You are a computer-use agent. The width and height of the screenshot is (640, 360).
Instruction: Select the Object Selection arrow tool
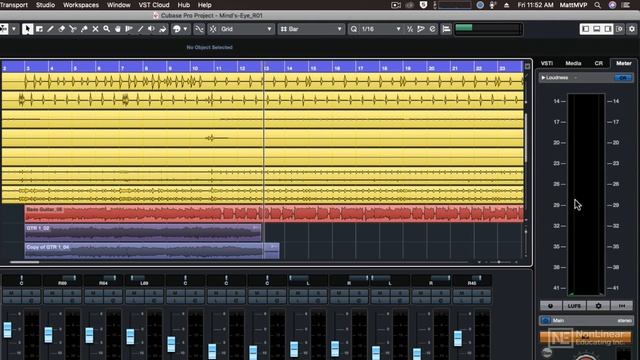click(27, 29)
